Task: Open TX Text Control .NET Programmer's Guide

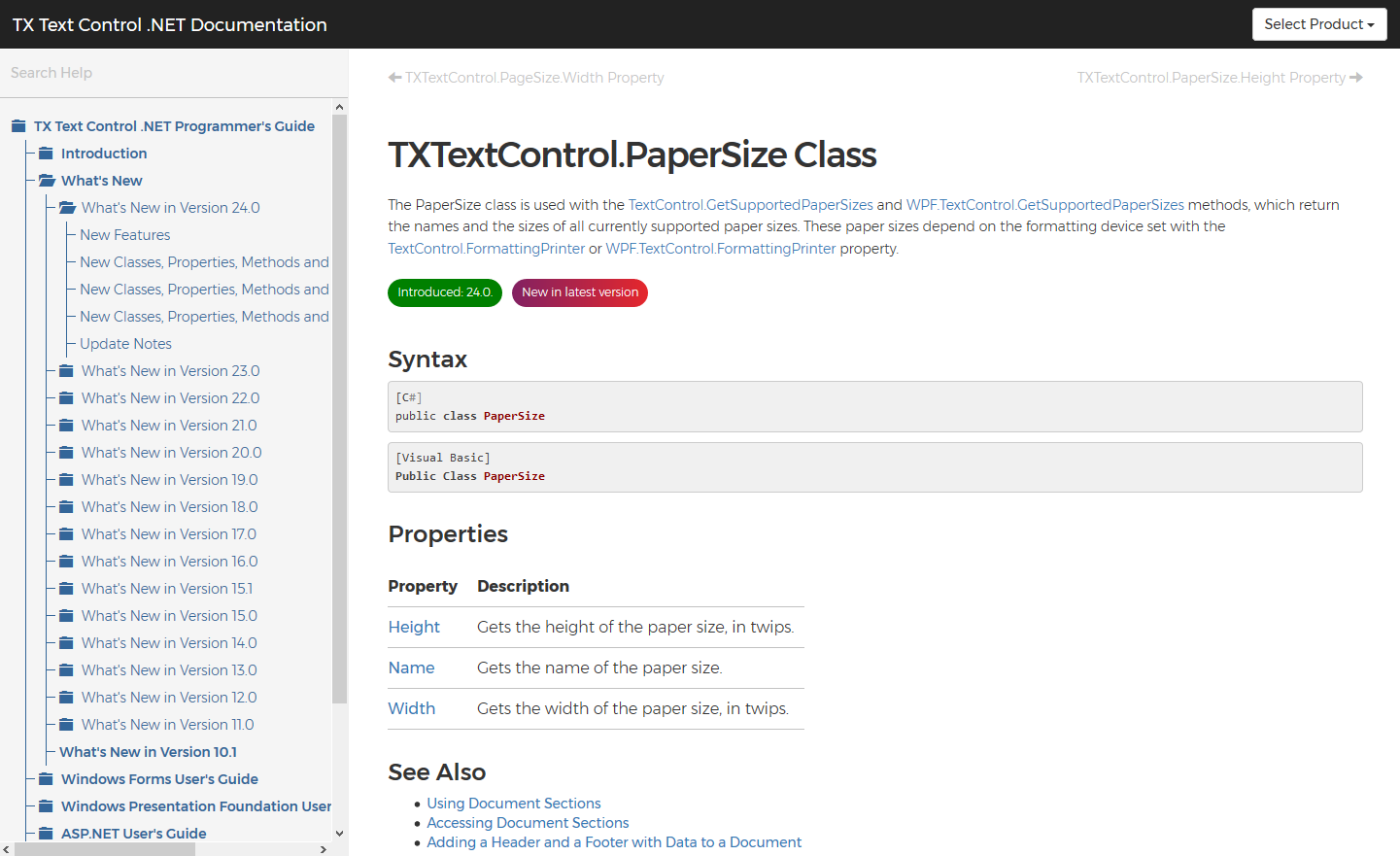Action: click(x=174, y=126)
